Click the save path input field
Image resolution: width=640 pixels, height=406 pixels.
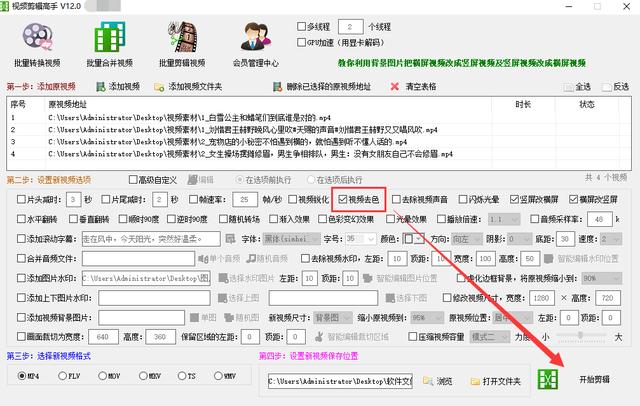pyautogui.click(x=340, y=382)
